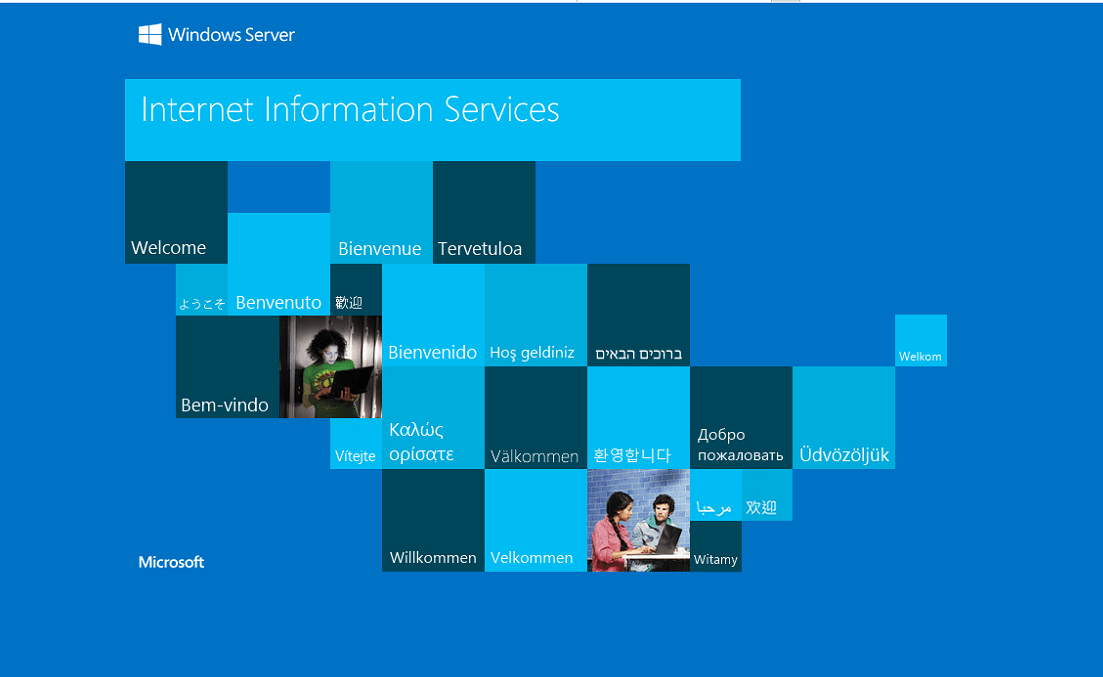Viewport: 1103px width, 677px height.
Task: Click the Добро пожаловать tile
Action: 741,418
